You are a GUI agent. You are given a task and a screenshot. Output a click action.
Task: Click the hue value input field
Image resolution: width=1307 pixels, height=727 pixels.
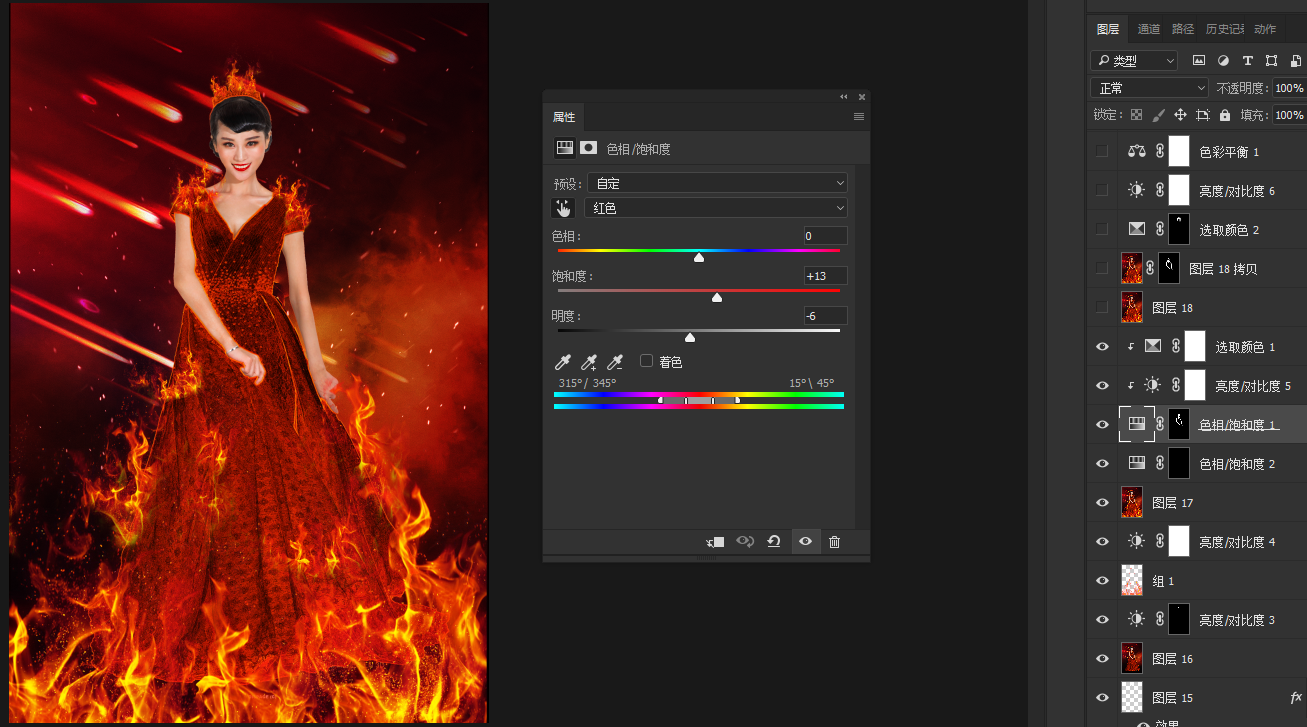[825, 236]
